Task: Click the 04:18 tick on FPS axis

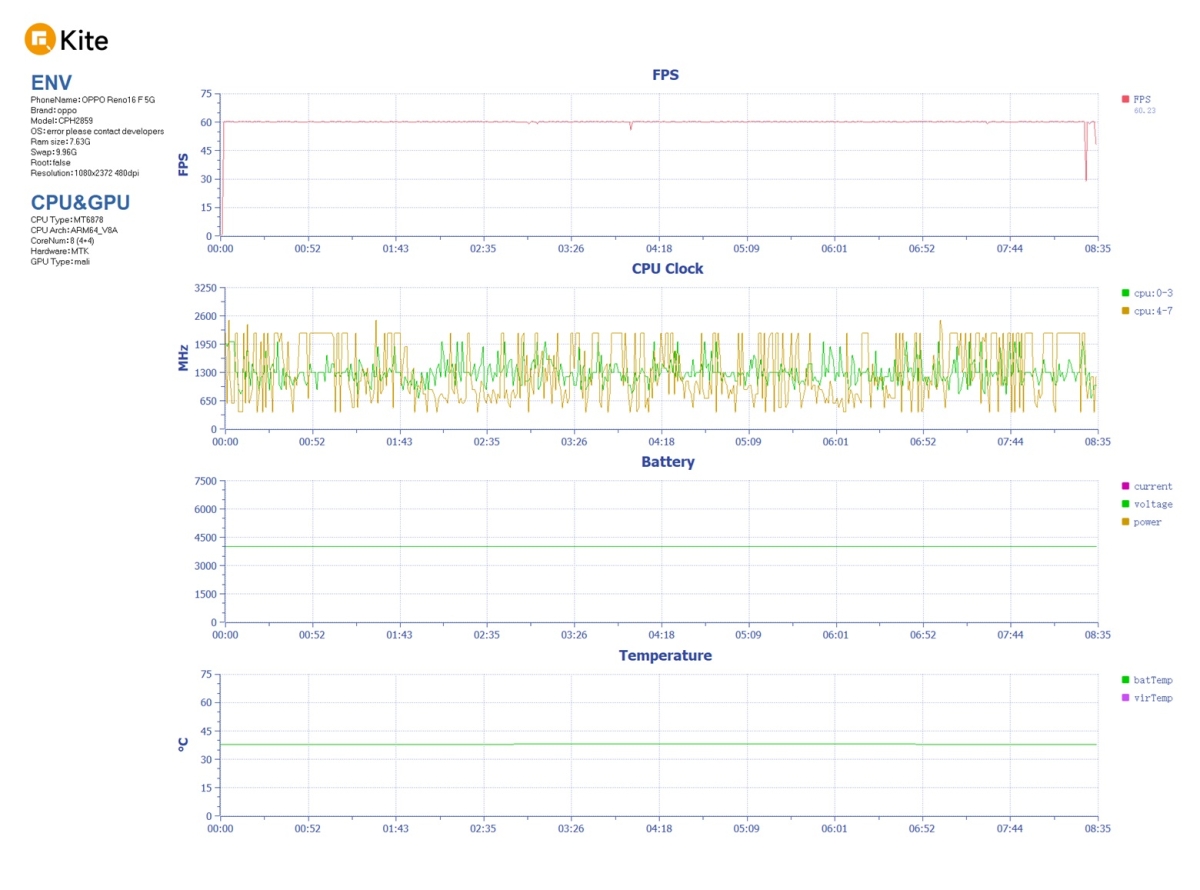Action: pos(659,248)
